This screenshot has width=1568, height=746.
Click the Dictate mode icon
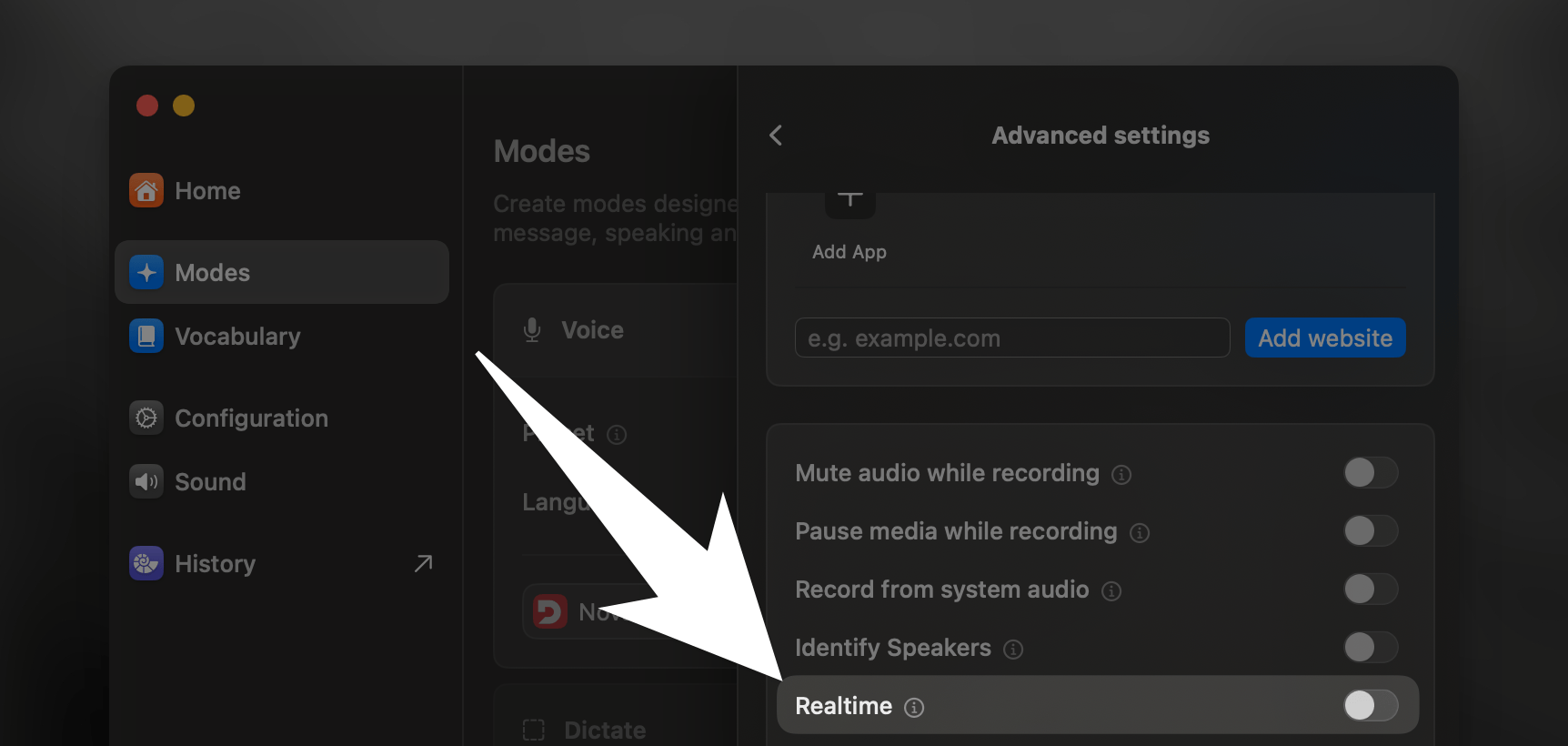coord(534,730)
